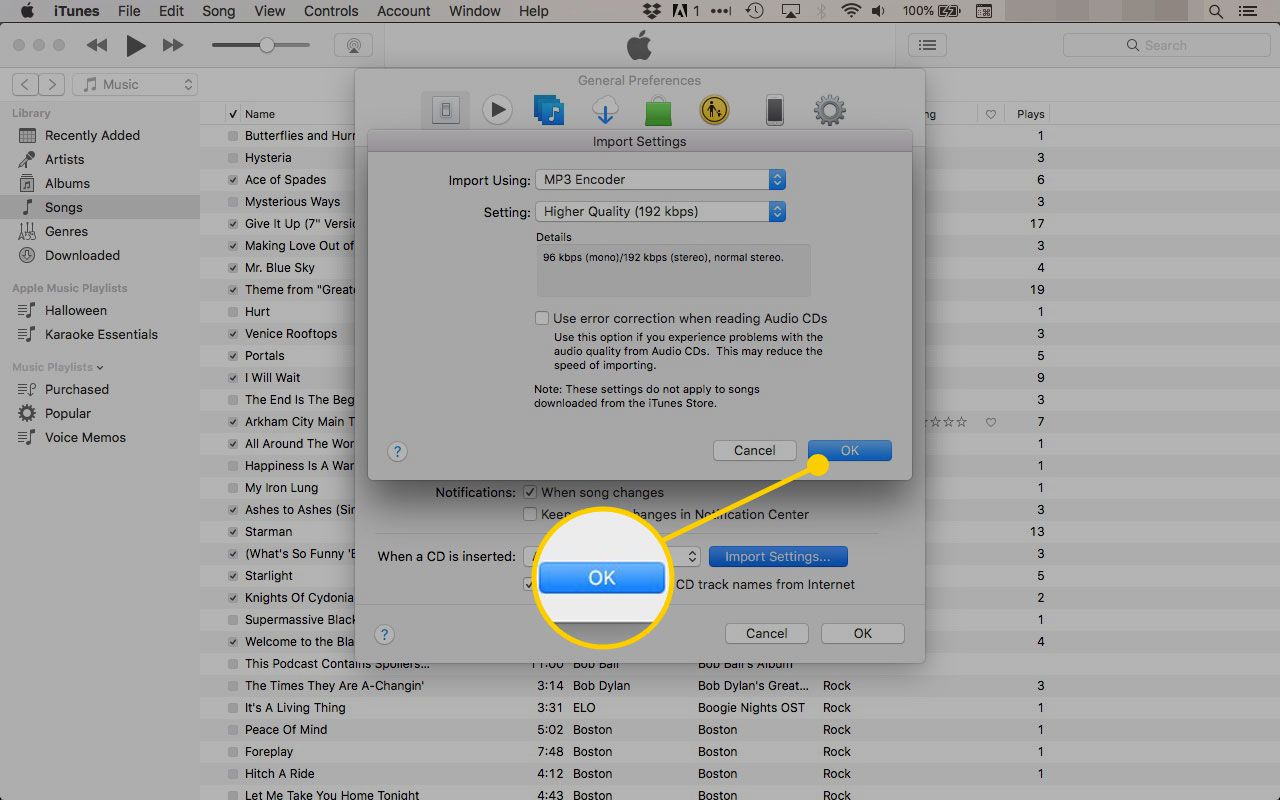Click the Play button
The height and width of the screenshot is (800, 1280).
coord(136,45)
